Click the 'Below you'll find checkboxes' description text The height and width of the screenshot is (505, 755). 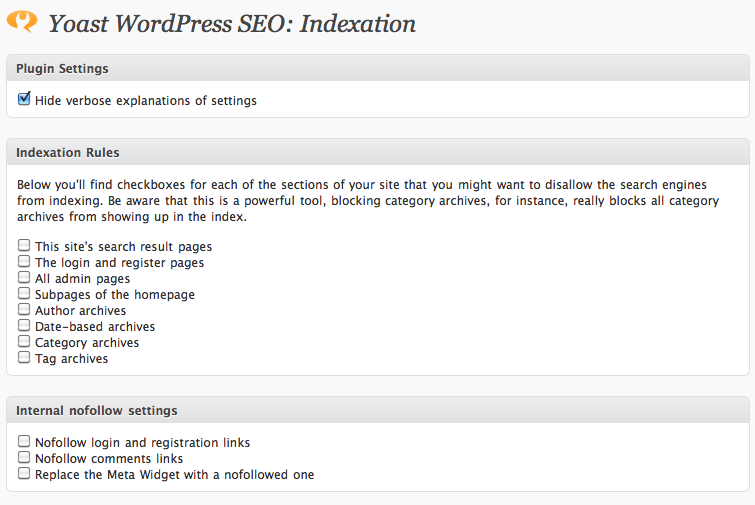point(368,201)
